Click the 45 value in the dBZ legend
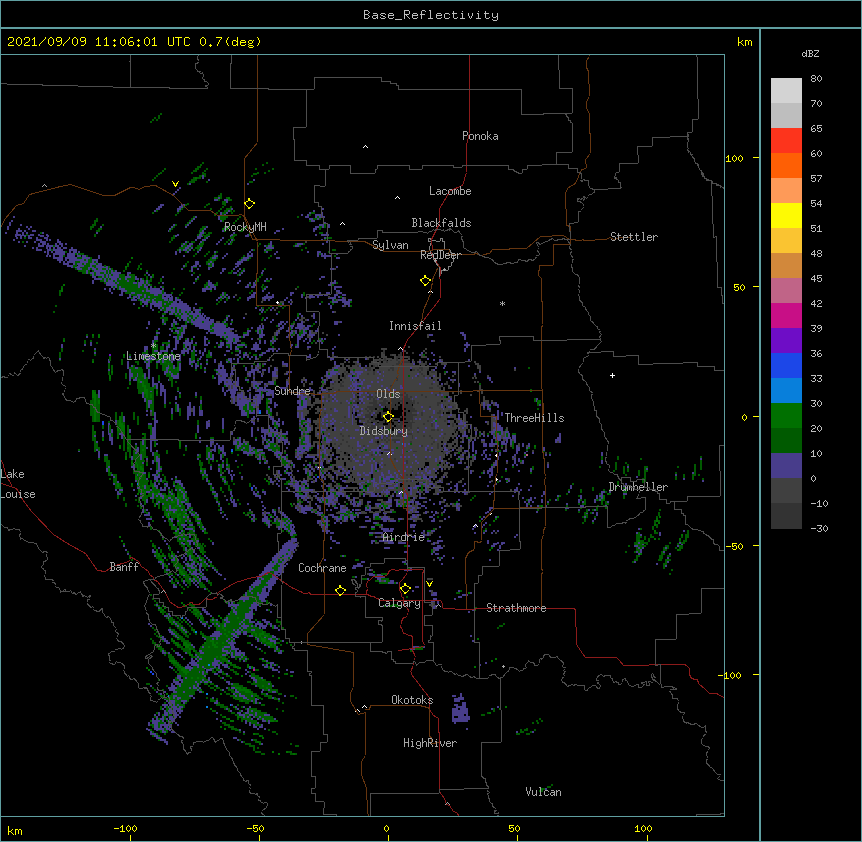The height and width of the screenshot is (842, 862). 816,279
